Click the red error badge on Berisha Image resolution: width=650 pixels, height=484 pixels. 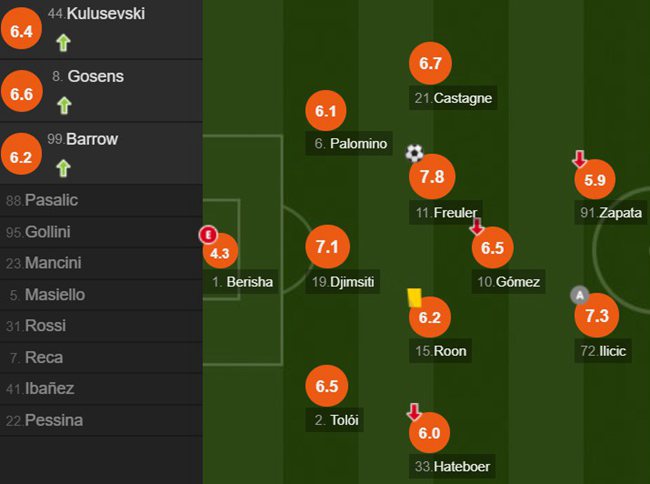click(x=208, y=235)
